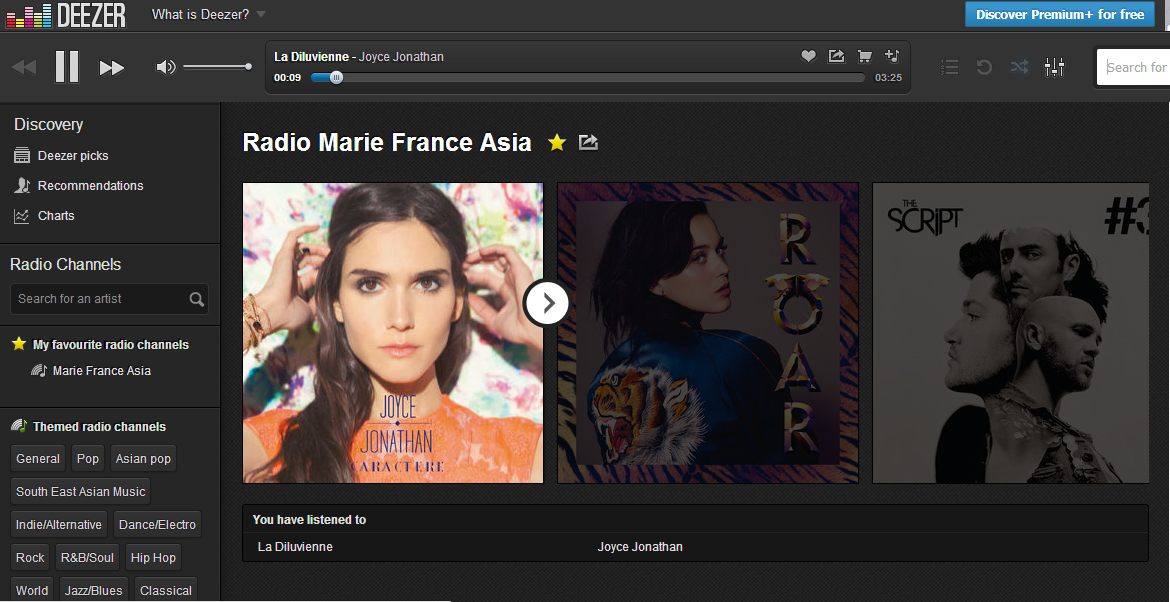The image size is (1170, 602).
Task: Skip to the previous track
Action: (x=24, y=67)
